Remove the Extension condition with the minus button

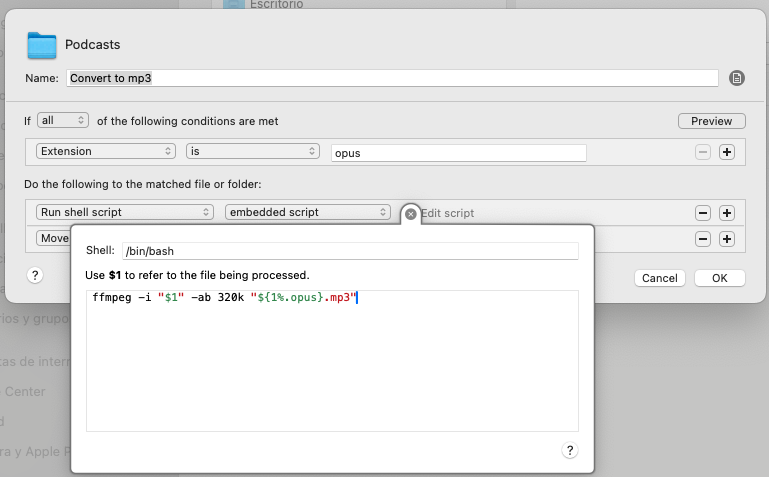click(703, 152)
